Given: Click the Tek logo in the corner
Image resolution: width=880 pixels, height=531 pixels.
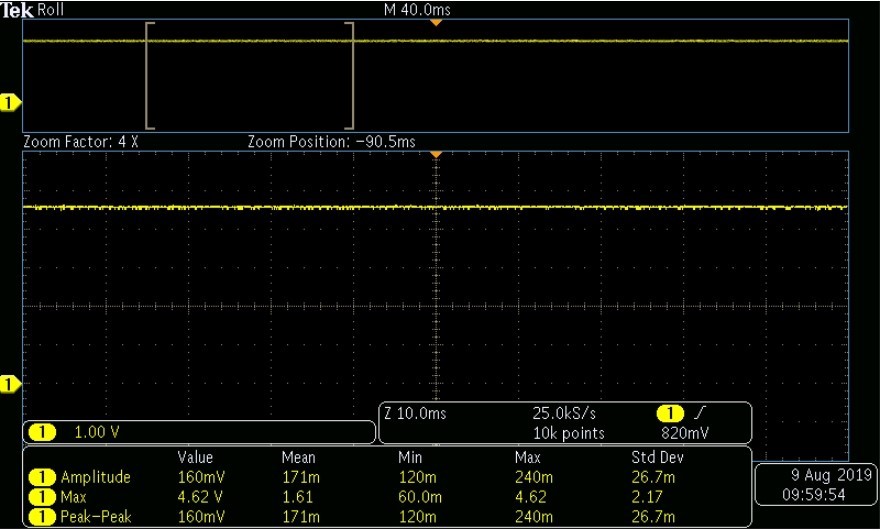Looking at the screenshot, I should [17, 10].
